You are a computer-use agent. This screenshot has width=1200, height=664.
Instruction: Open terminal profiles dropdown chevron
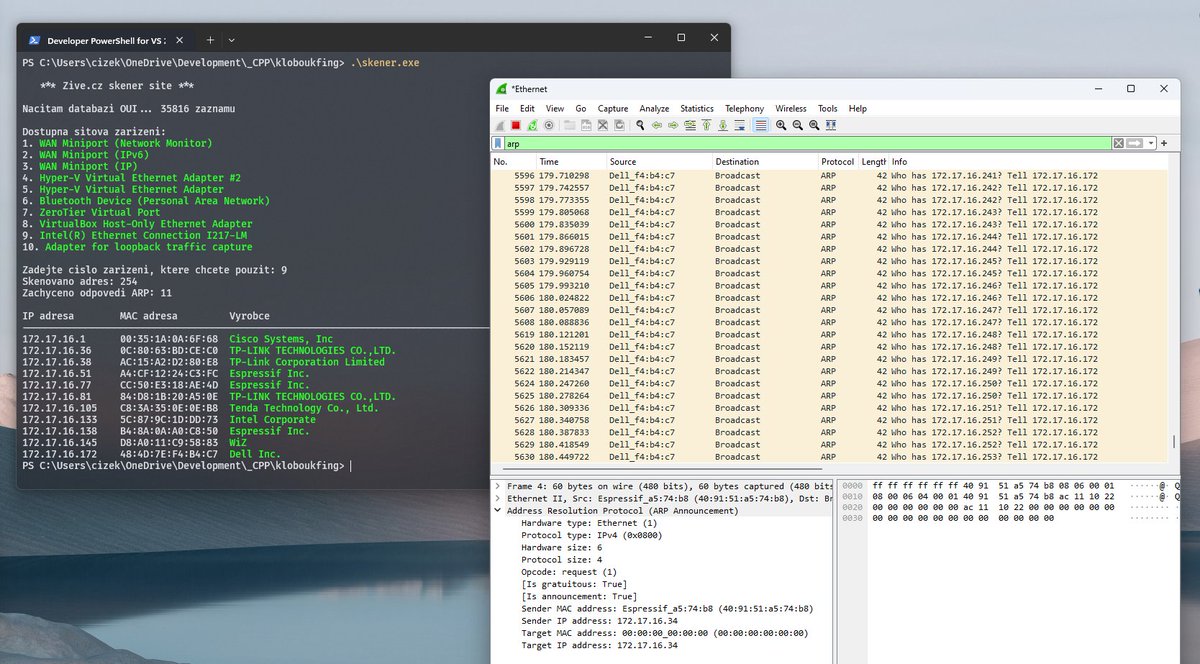(x=232, y=39)
